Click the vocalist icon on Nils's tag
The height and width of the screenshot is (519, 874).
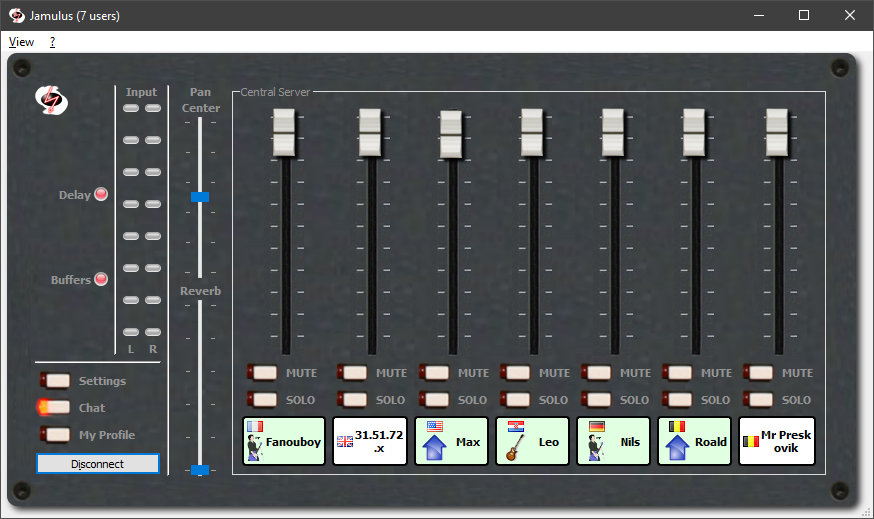tap(596, 448)
